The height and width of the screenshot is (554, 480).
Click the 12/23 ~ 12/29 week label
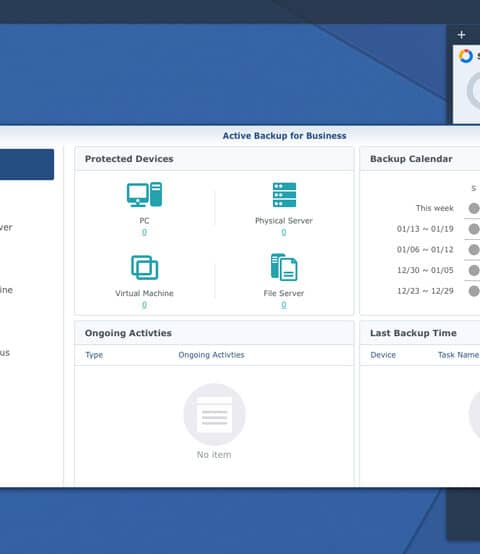coord(425,291)
